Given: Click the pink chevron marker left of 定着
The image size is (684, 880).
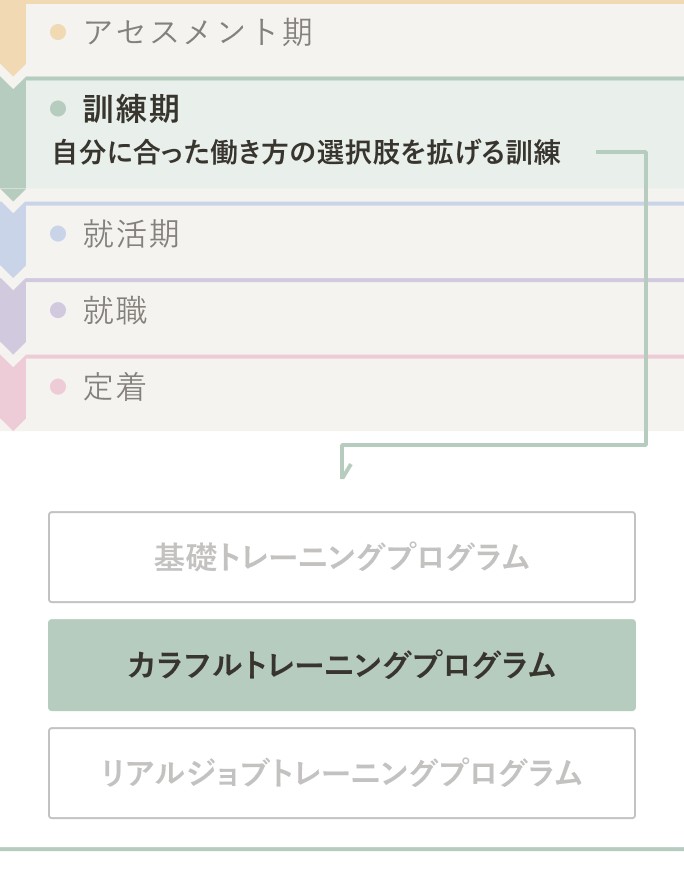Looking at the screenshot, I should 13,393.
